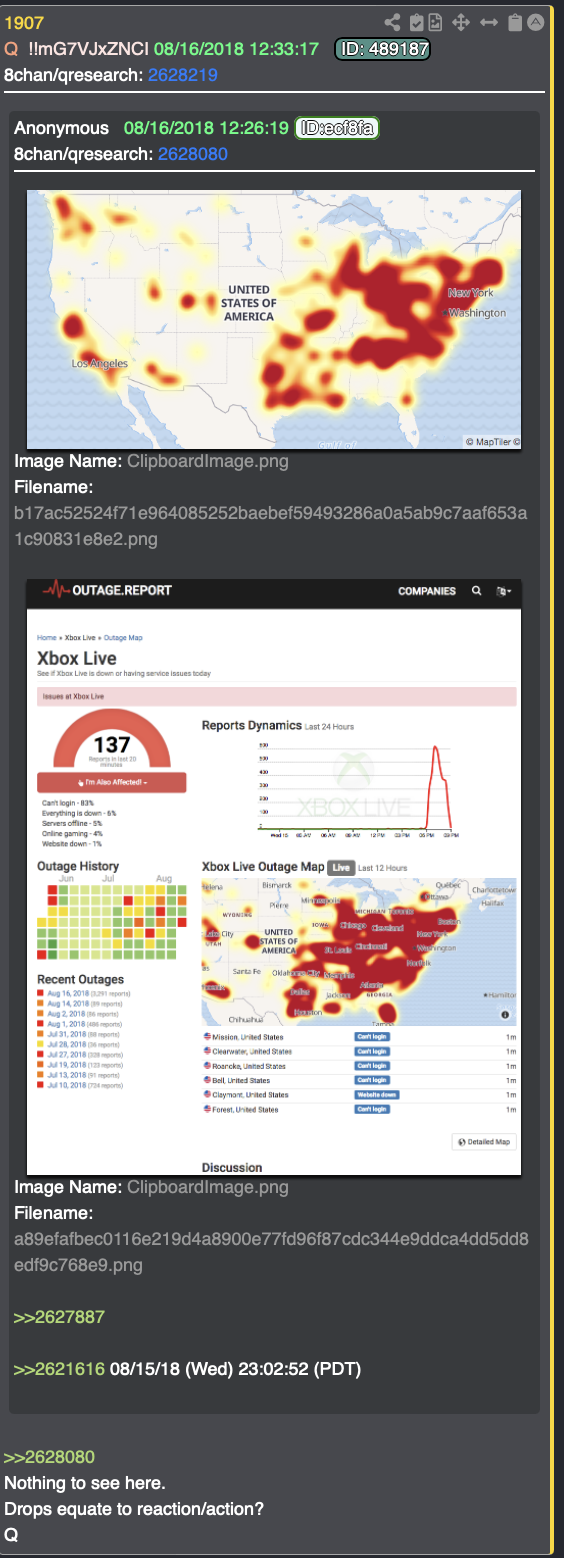Screen dimensions: 564x1558
Task: Collapse post using the round caret icon
Action: click(x=535, y=22)
